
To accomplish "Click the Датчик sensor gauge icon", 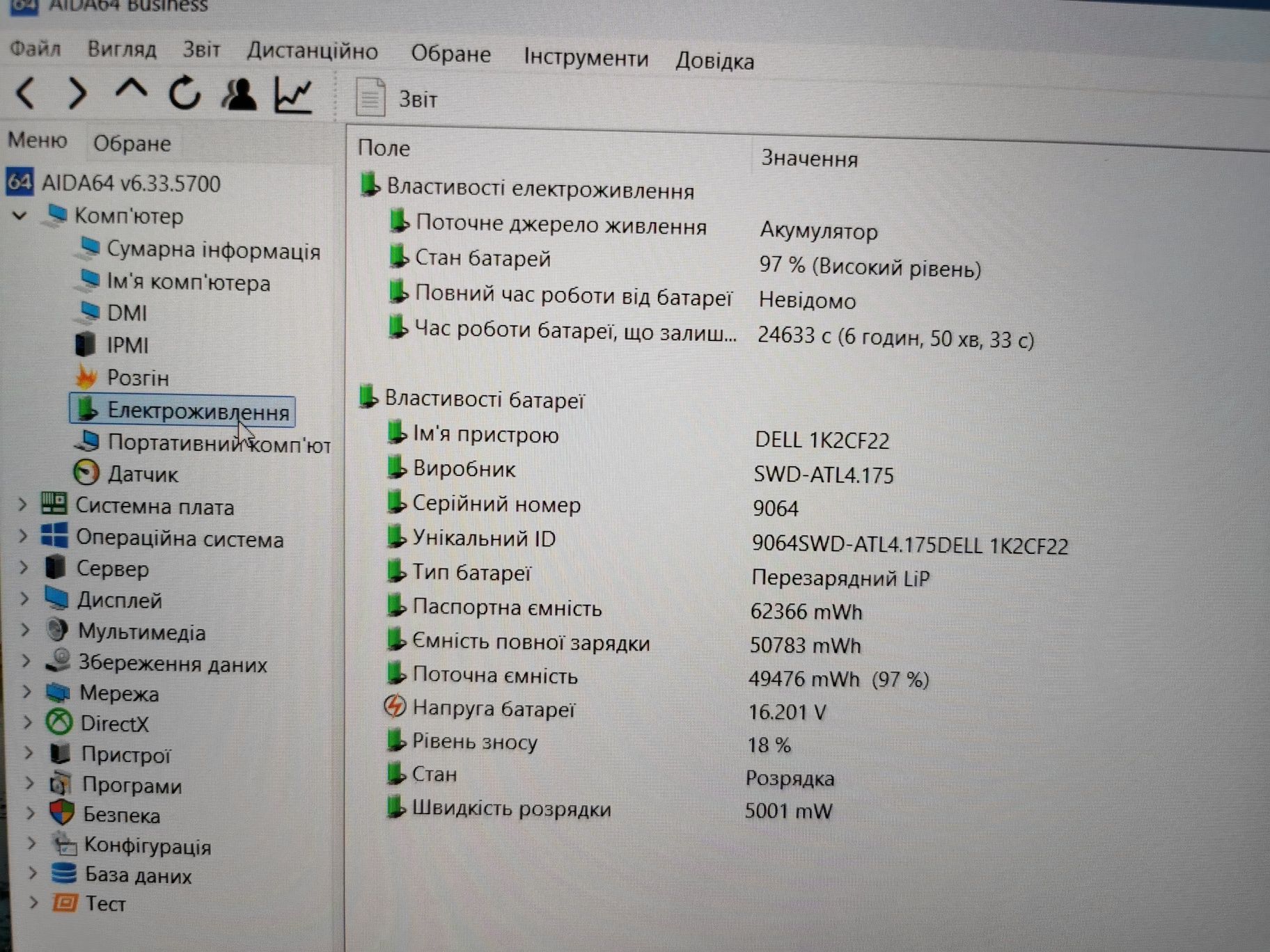I will coord(86,473).
